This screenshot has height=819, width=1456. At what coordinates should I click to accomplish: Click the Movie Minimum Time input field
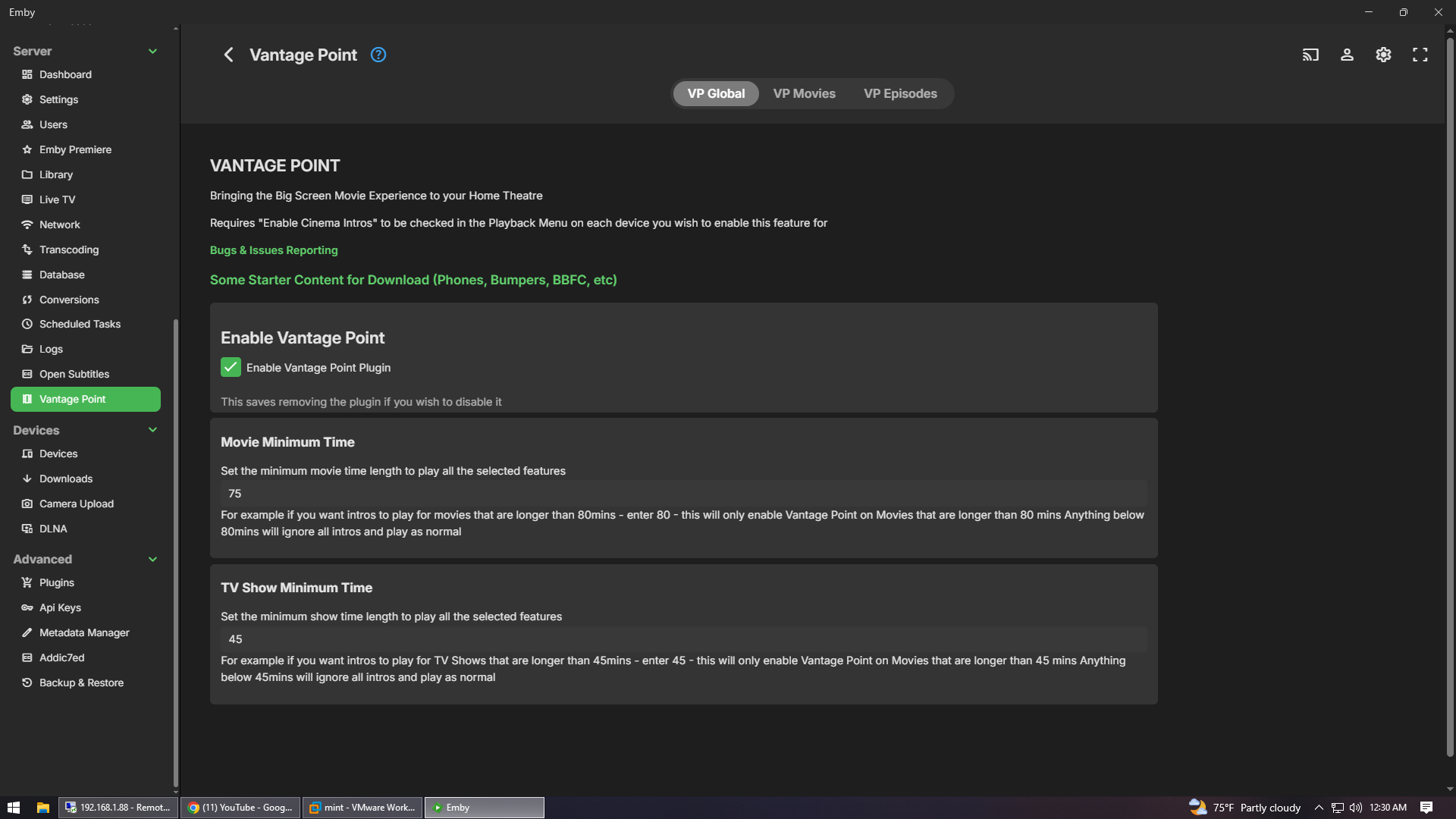coord(682,493)
